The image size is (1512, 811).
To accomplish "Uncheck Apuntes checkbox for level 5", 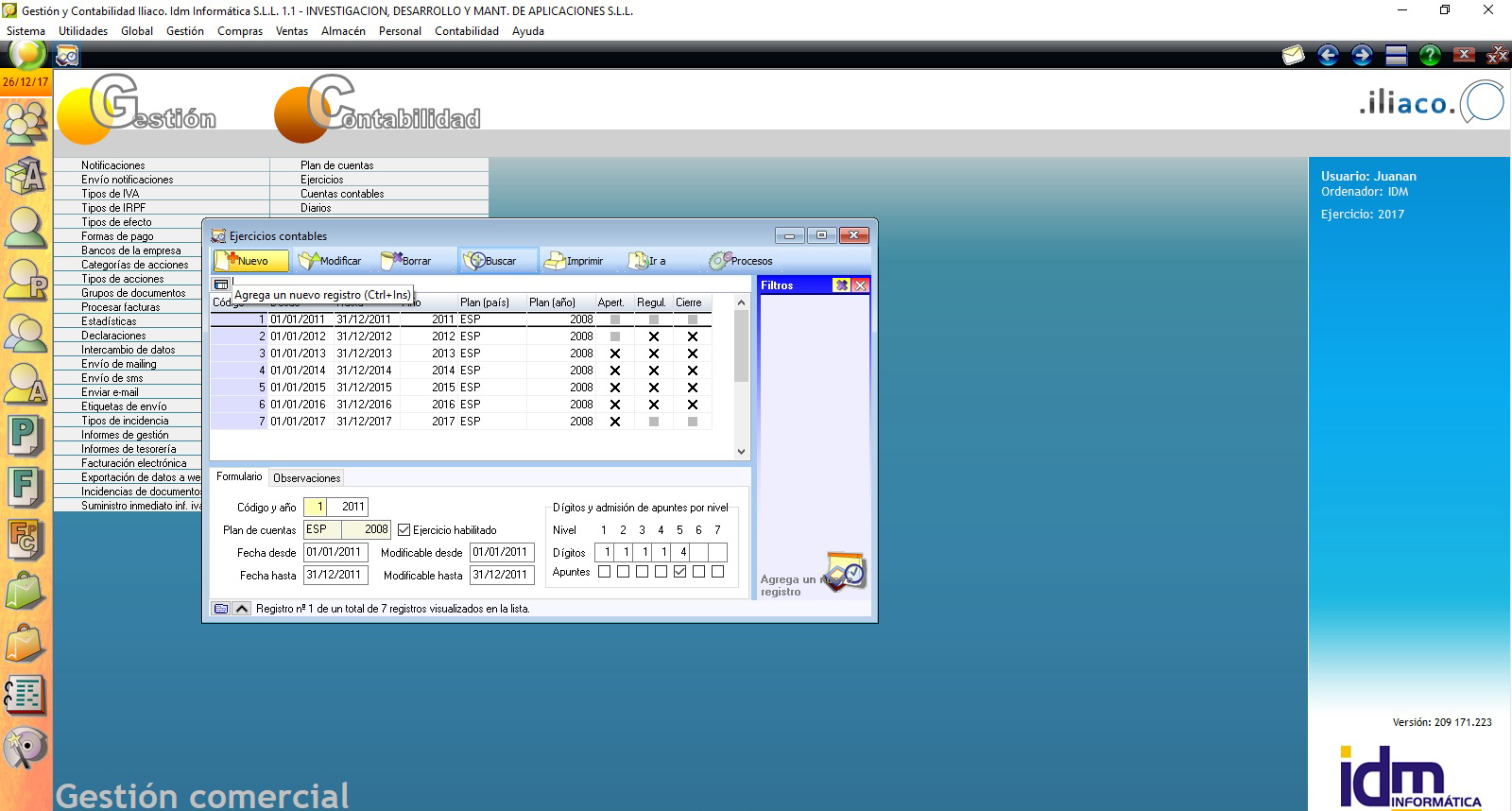I will pos(679,571).
